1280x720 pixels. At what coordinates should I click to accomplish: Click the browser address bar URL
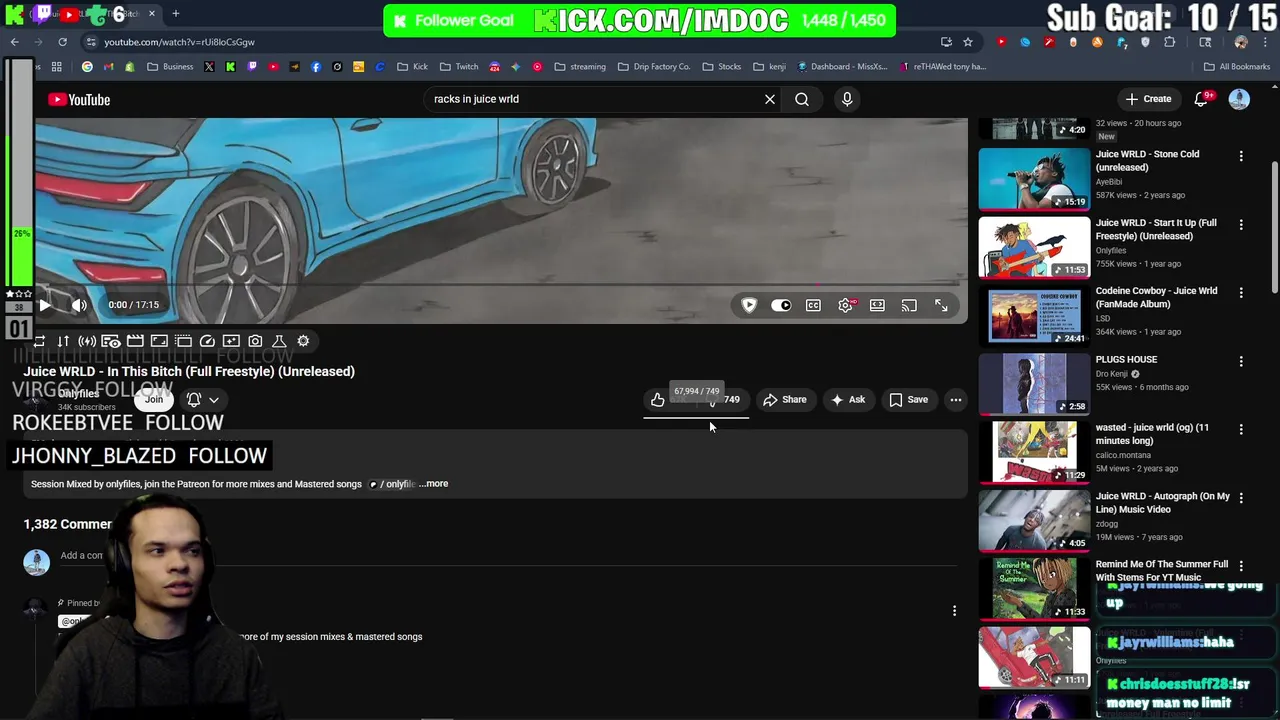tap(180, 42)
